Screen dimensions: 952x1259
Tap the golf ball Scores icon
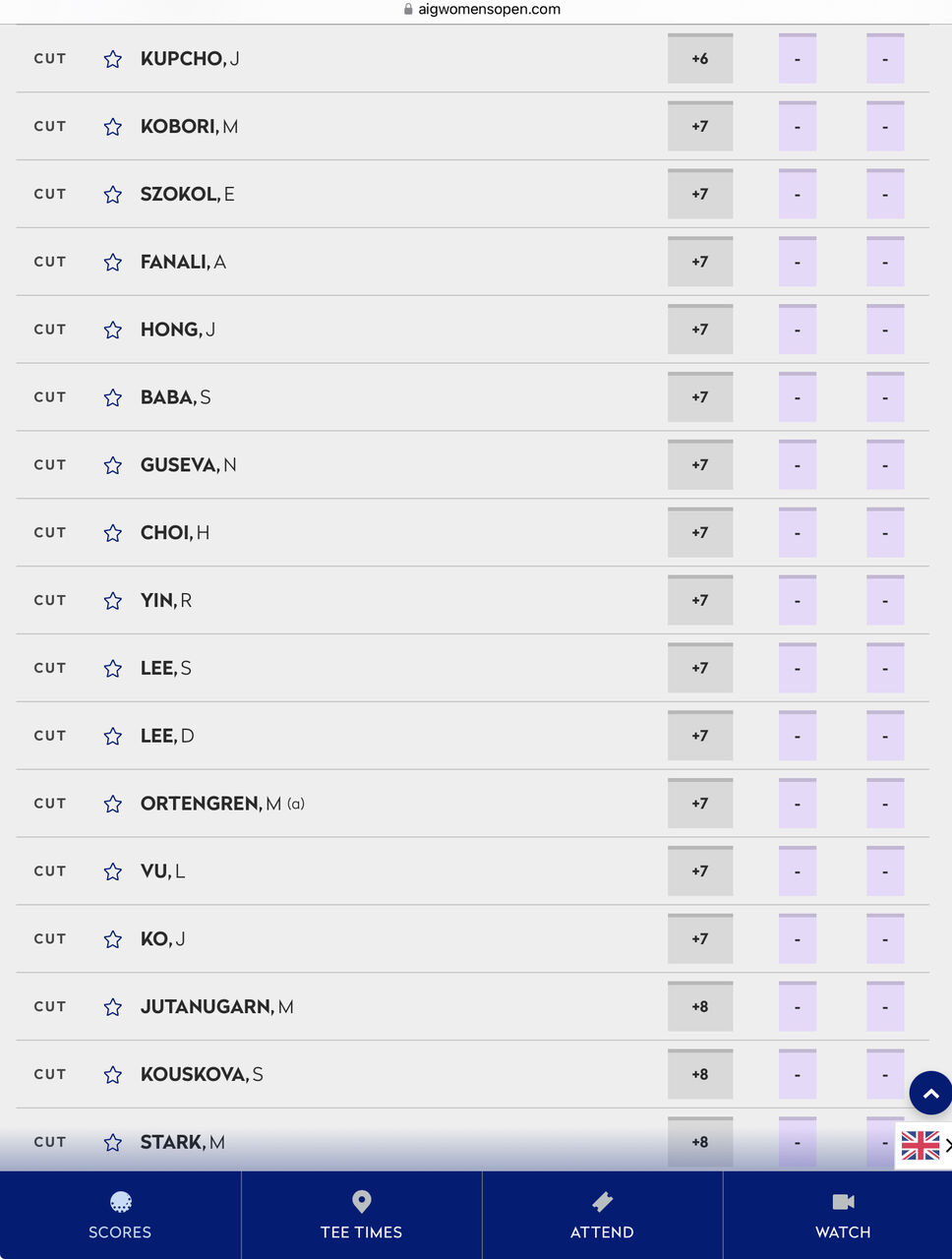(x=120, y=1202)
